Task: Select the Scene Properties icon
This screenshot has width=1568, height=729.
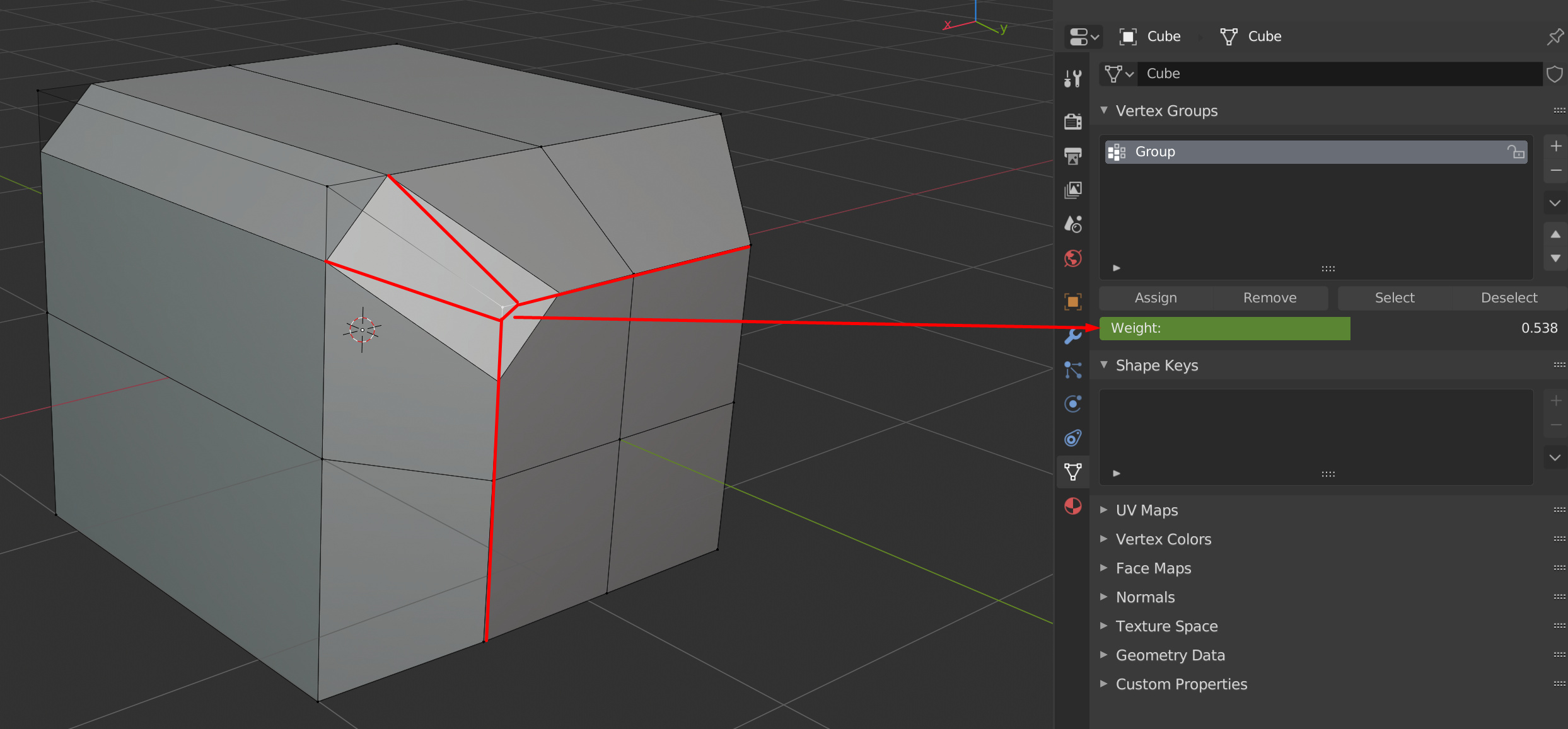Action: [1073, 222]
